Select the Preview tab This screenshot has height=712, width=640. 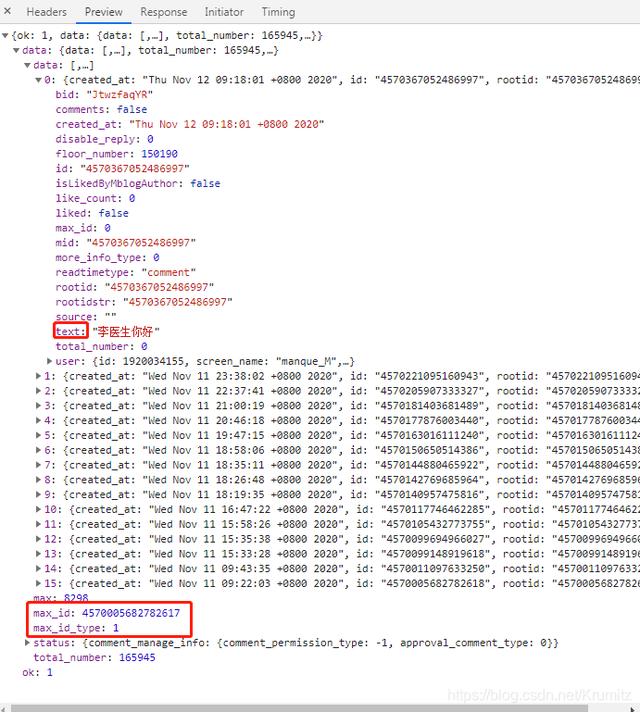(104, 12)
